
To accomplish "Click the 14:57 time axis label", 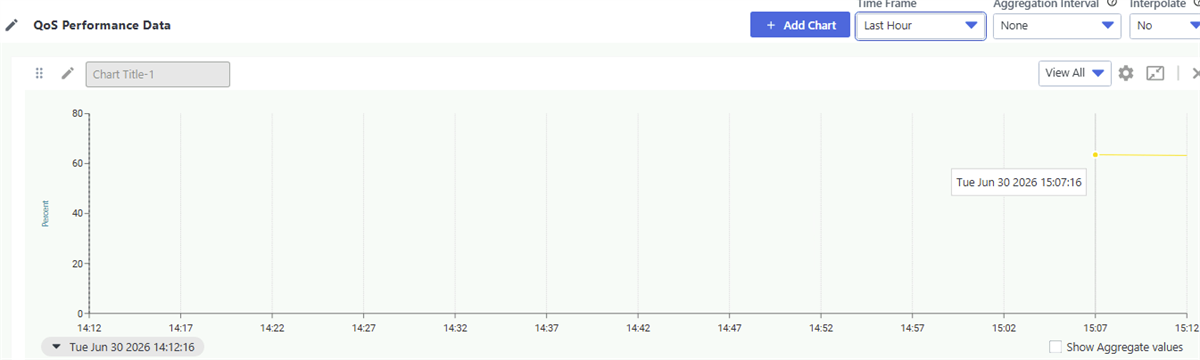I will [912, 327].
